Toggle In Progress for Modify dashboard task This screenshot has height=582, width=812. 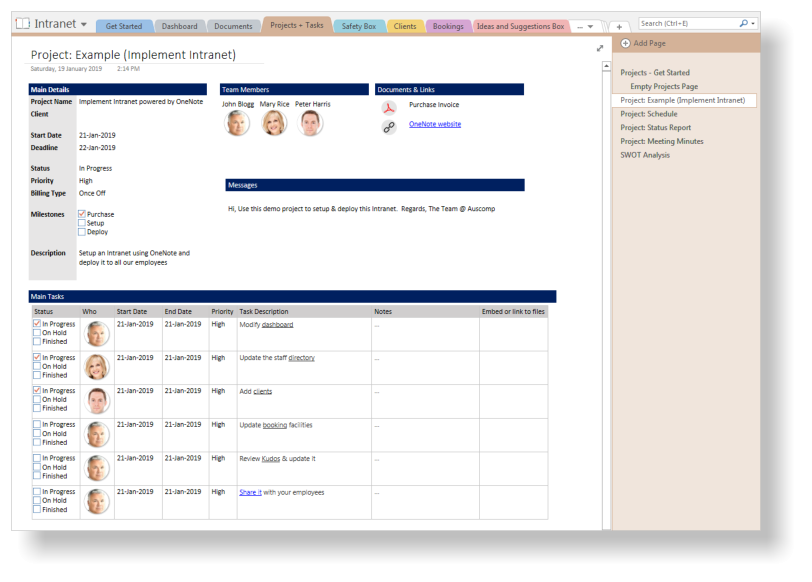point(37,324)
